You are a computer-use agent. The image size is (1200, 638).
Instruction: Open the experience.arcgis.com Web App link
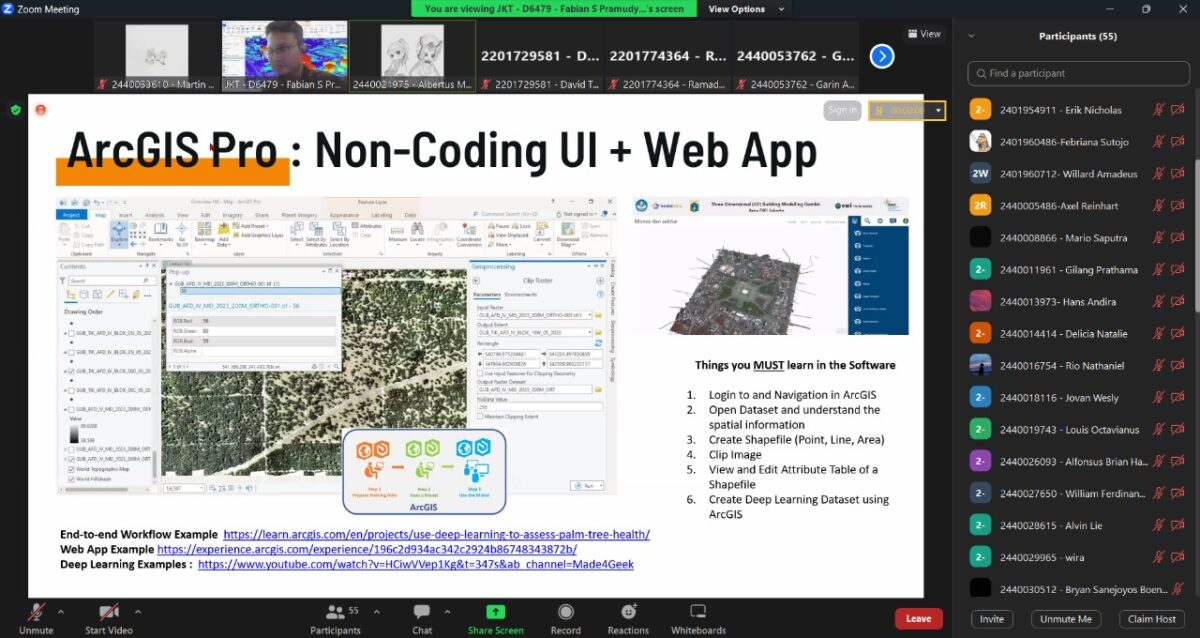click(367, 549)
